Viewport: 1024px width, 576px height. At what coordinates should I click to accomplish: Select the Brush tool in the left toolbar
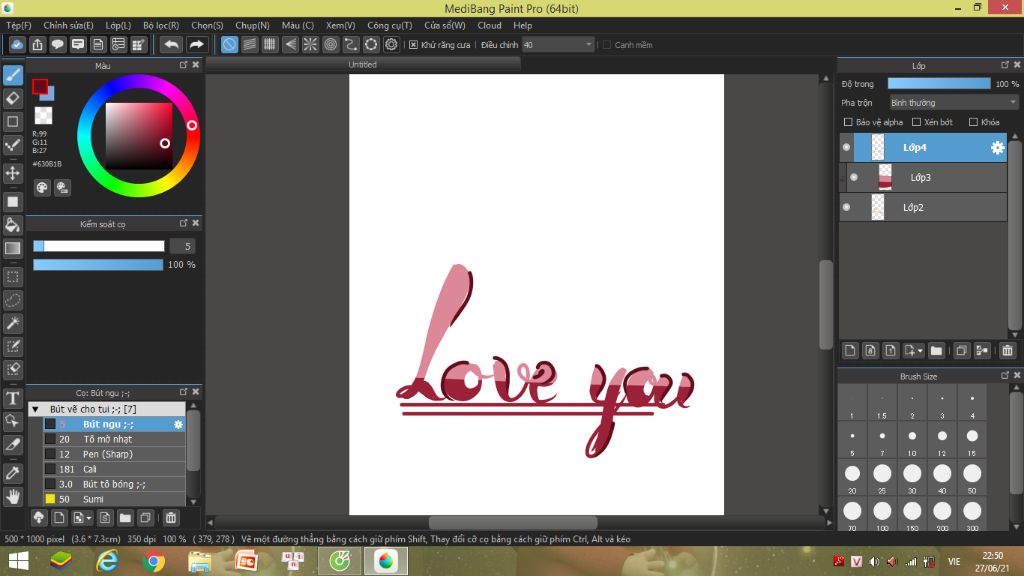point(13,75)
